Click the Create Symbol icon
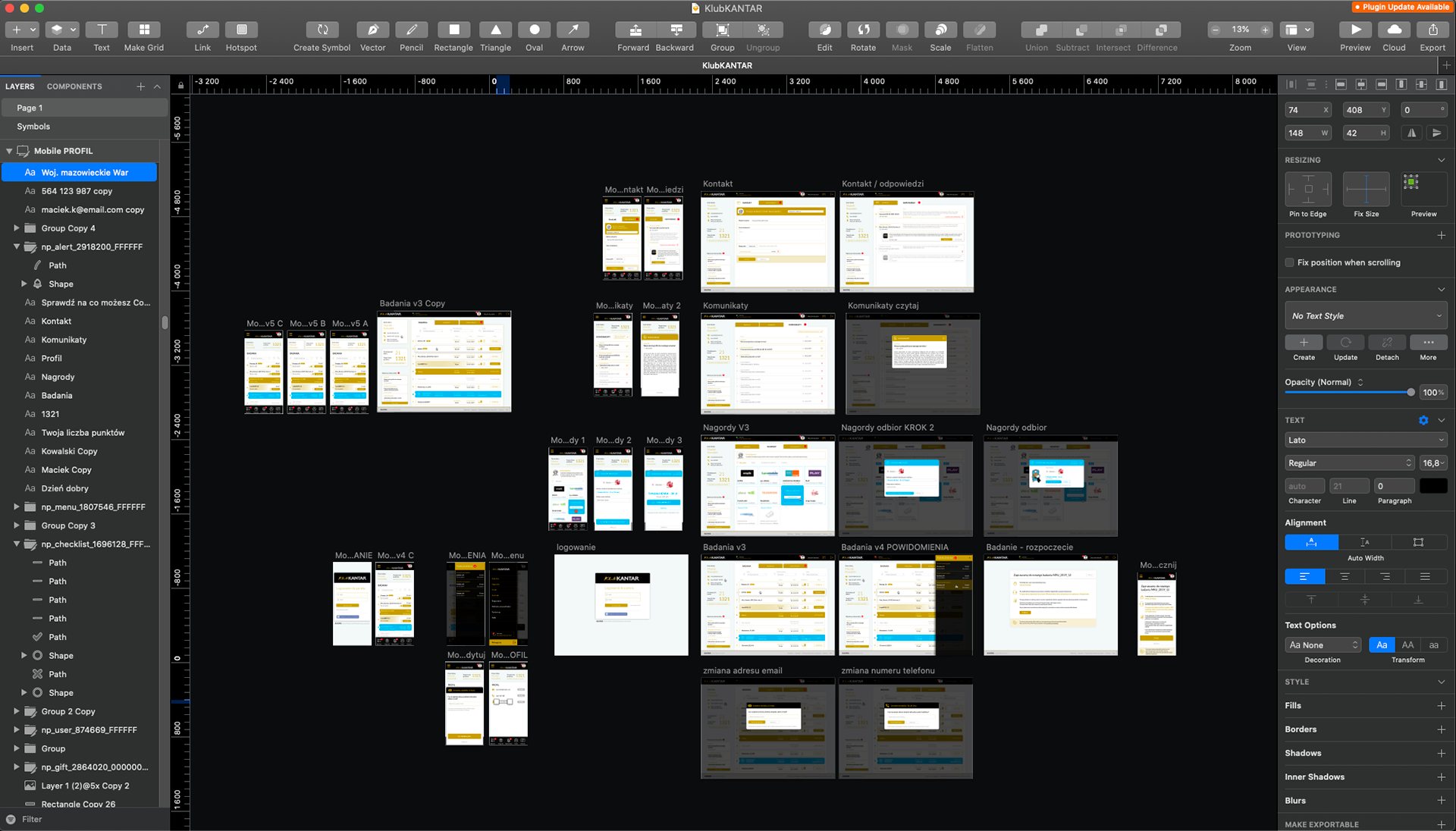The width and height of the screenshot is (1456, 831). 322,30
